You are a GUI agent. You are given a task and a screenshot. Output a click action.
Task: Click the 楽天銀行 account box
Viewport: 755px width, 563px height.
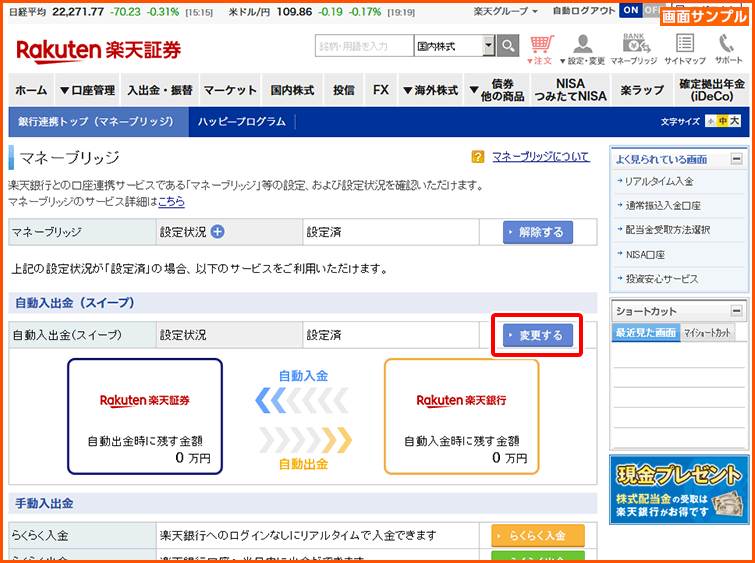coord(461,417)
